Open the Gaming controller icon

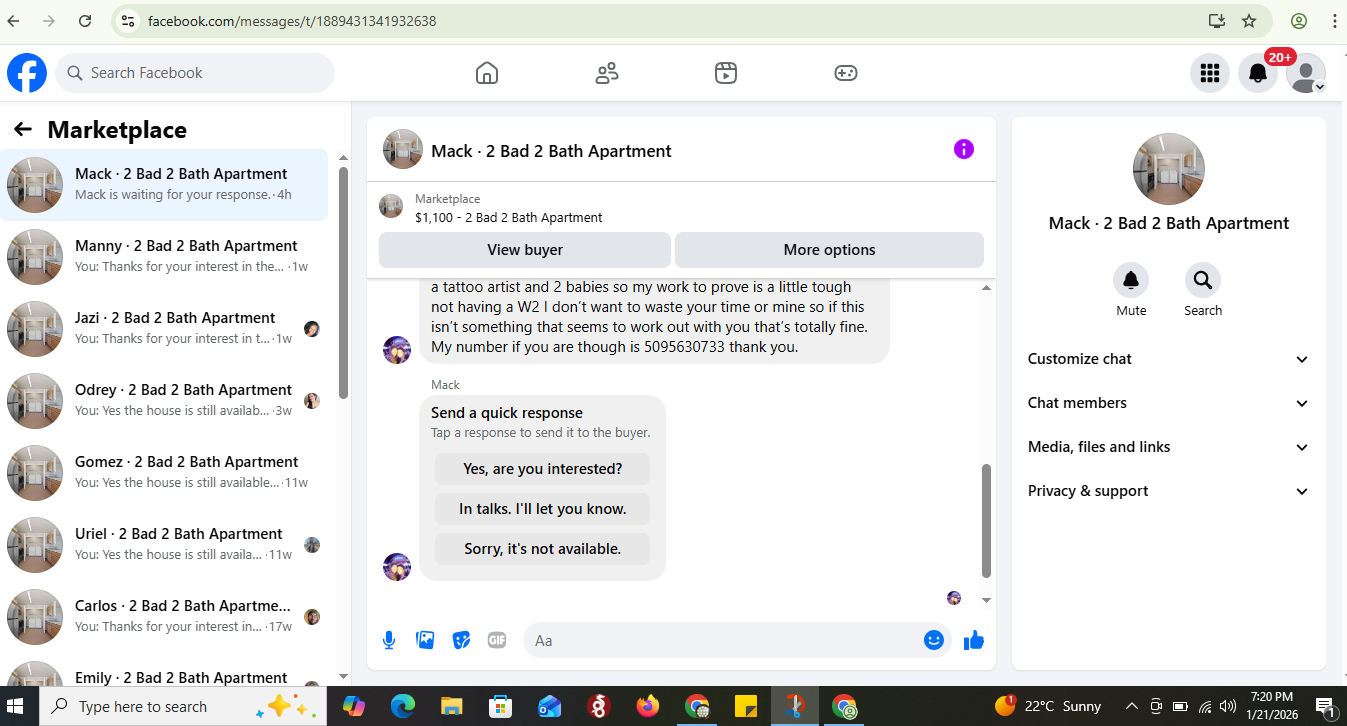tap(846, 73)
